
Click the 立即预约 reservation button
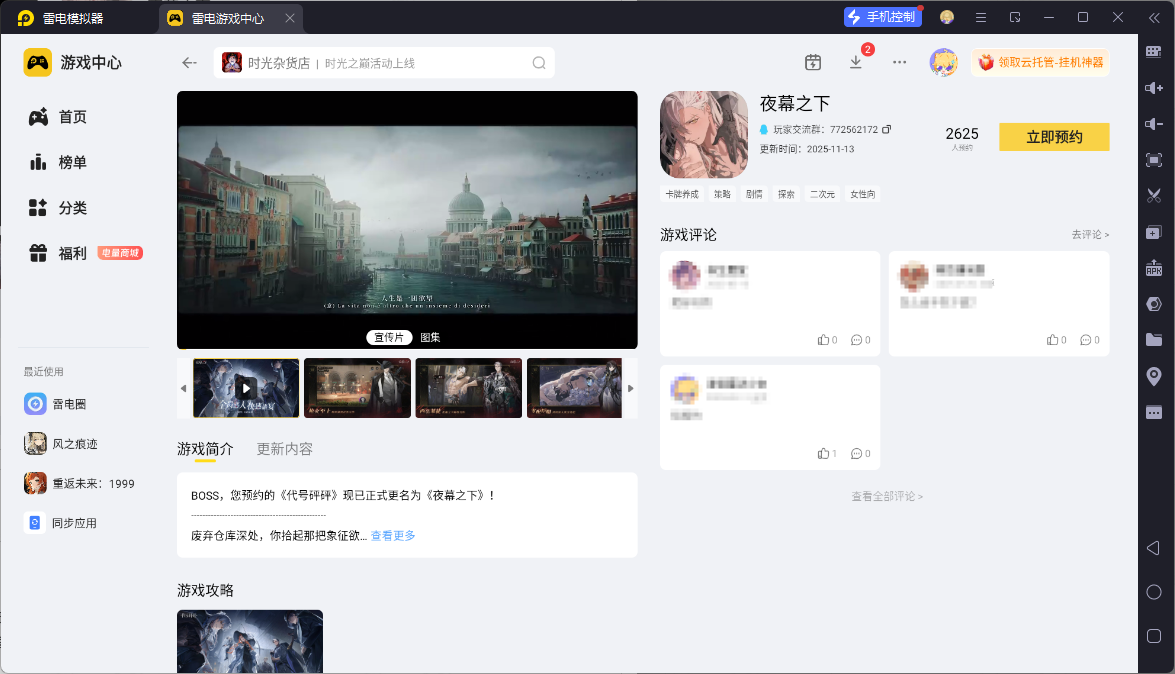1053,137
